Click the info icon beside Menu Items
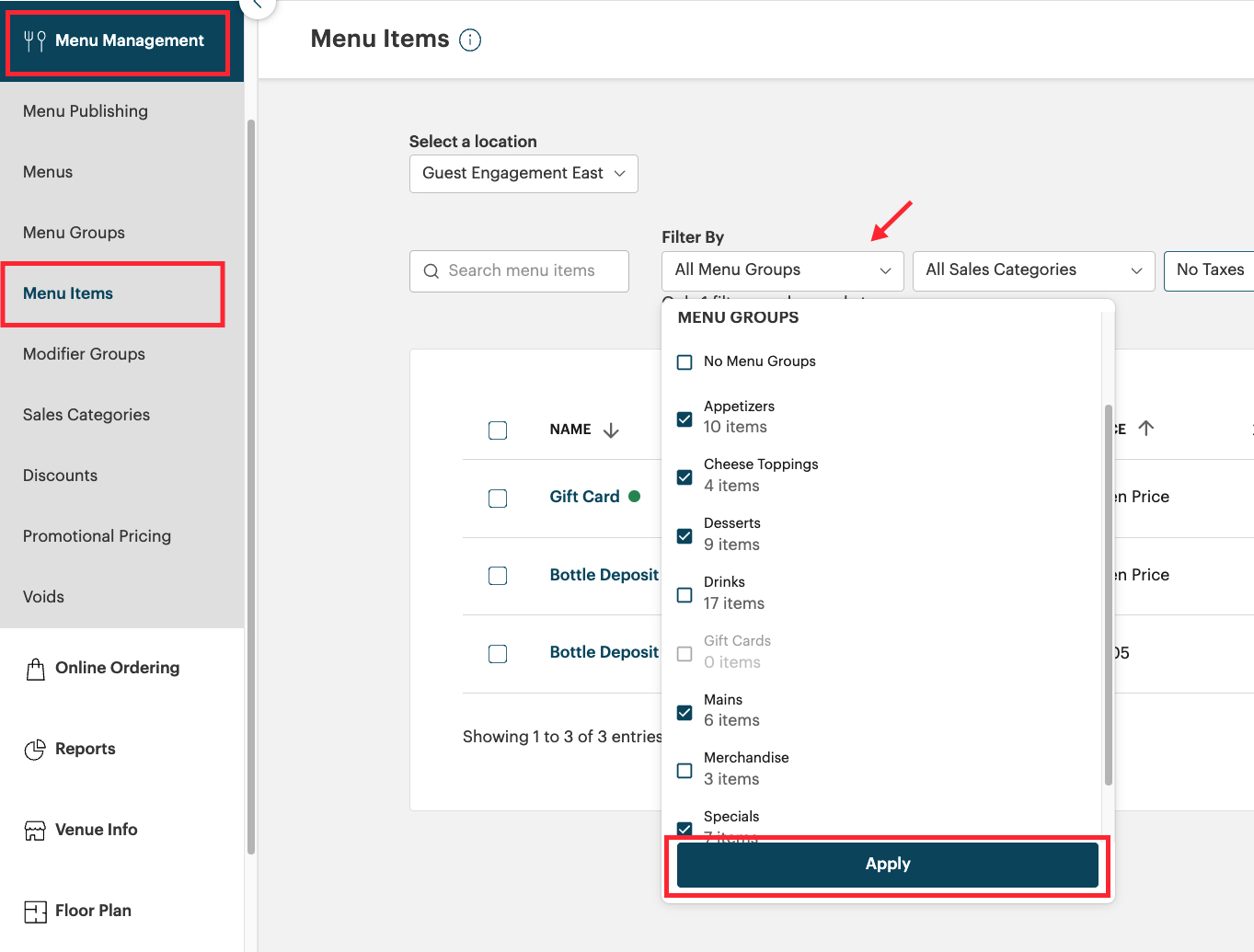This screenshot has width=1254, height=952. click(x=470, y=40)
